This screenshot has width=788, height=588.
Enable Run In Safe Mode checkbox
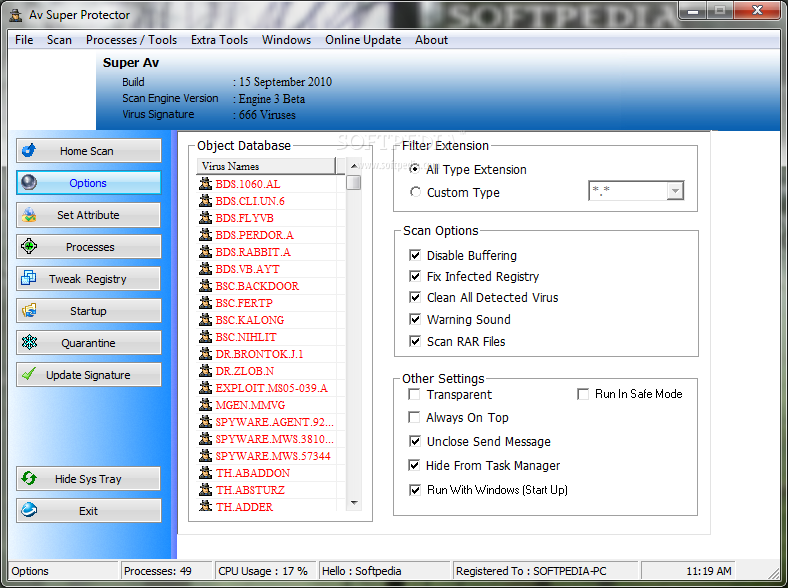[x=583, y=394]
